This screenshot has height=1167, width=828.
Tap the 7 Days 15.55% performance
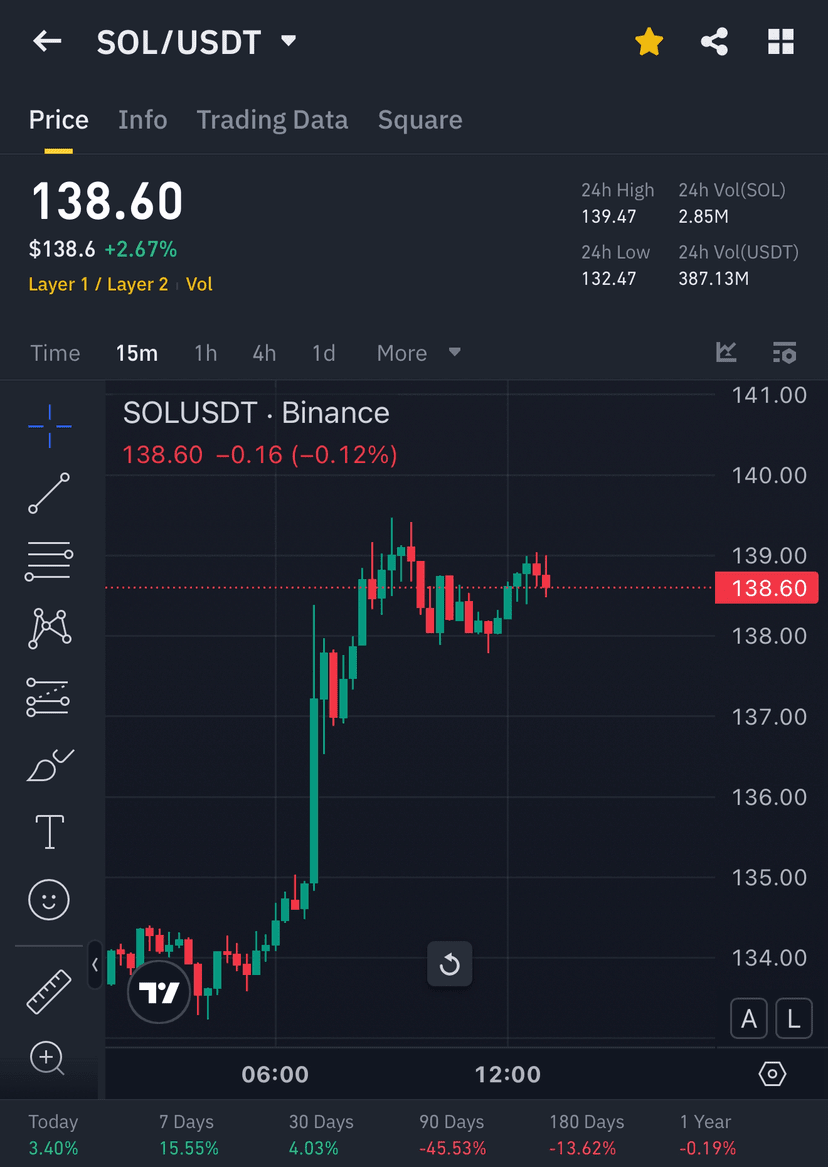[188, 1134]
